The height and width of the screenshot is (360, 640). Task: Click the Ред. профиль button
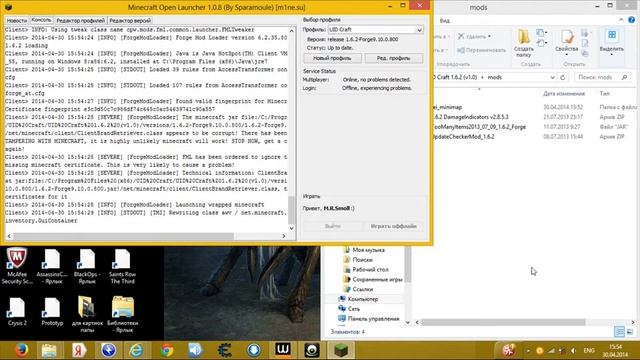393,58
